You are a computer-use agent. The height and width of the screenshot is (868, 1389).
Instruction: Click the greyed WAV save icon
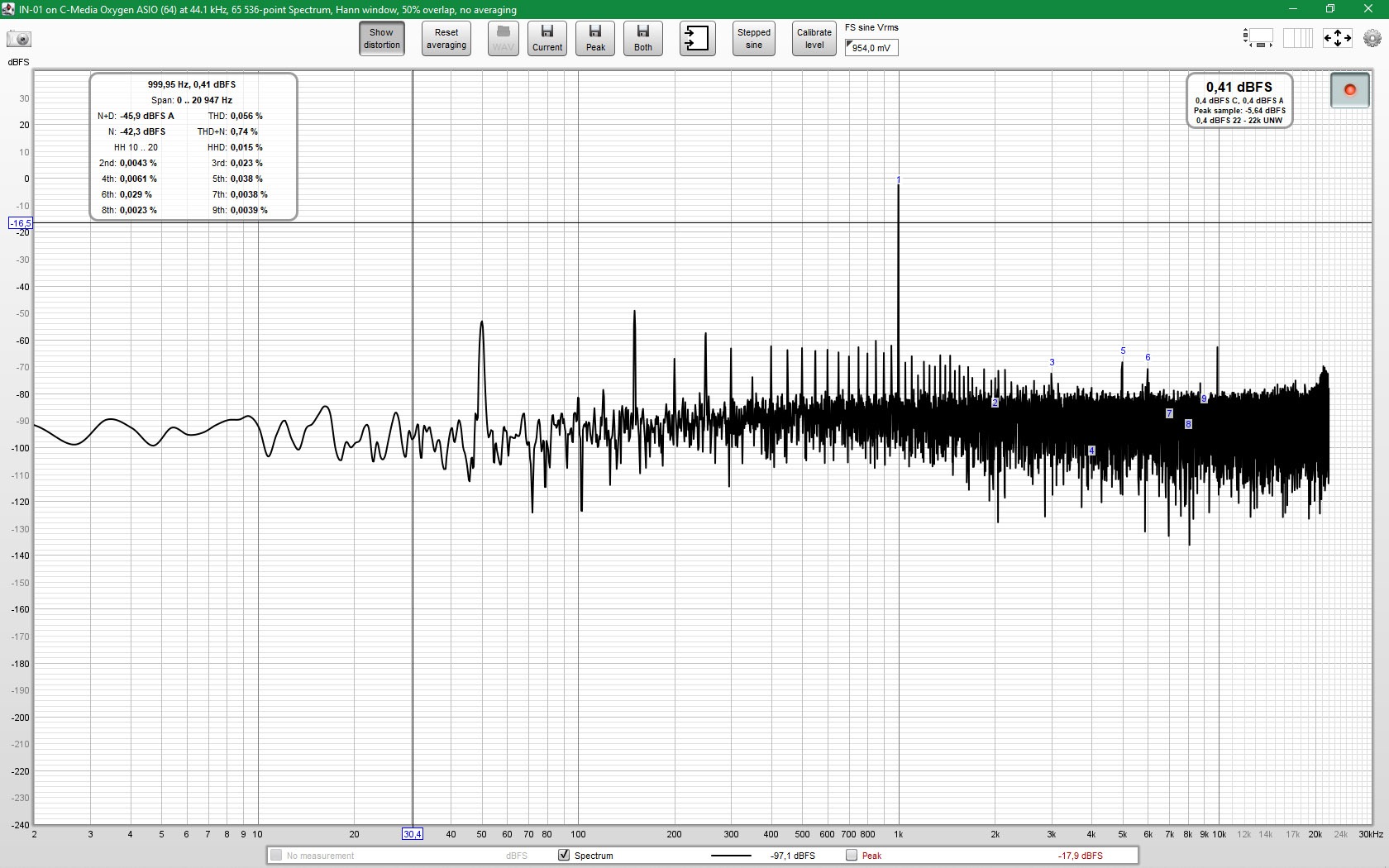click(x=503, y=39)
